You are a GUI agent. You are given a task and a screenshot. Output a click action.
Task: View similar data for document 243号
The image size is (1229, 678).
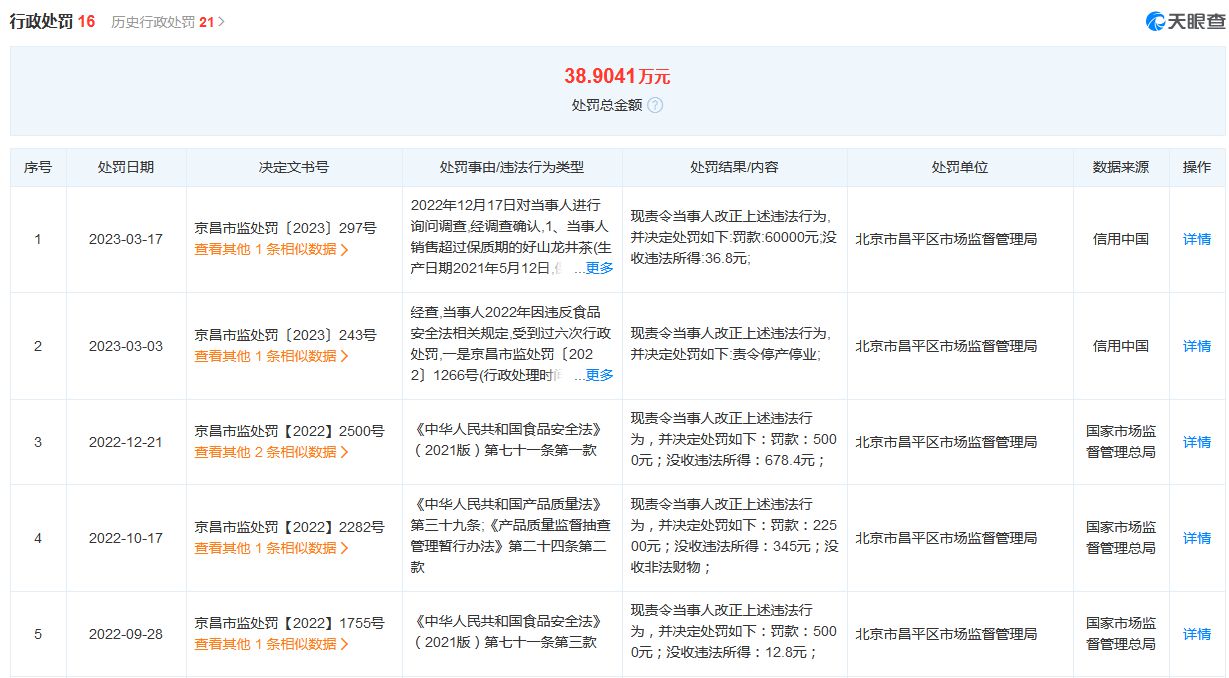click(271, 356)
